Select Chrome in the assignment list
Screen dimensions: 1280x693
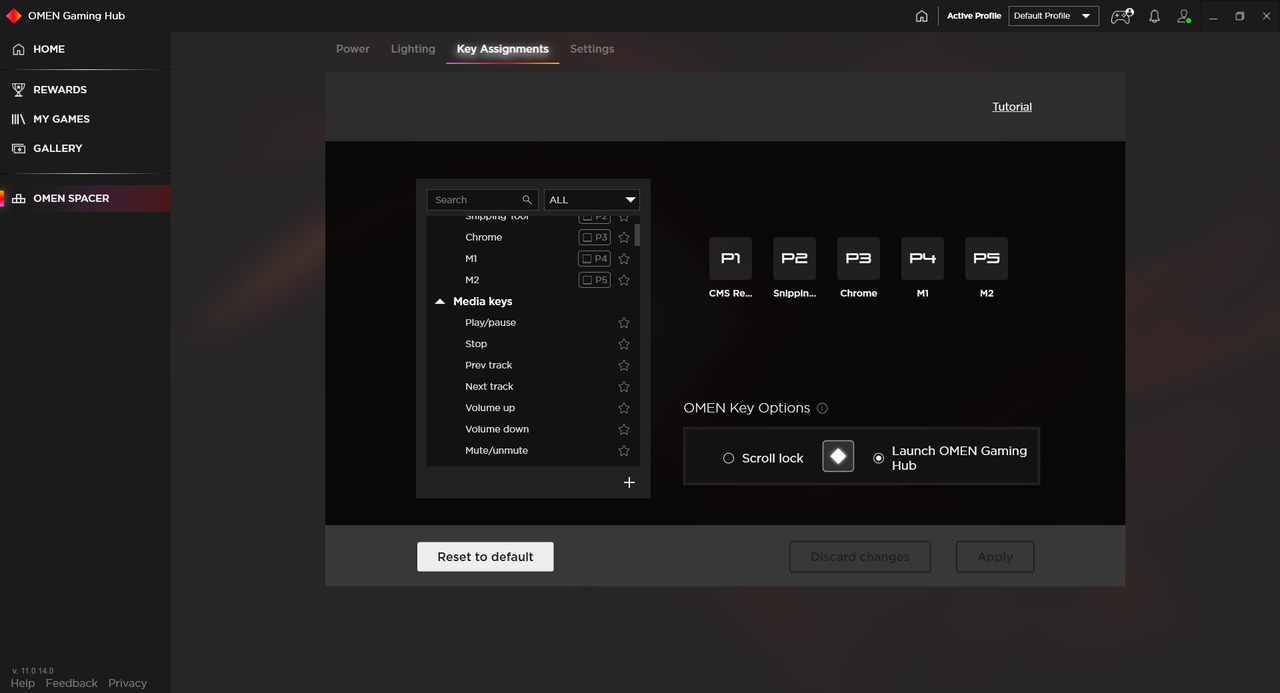pyautogui.click(x=483, y=238)
